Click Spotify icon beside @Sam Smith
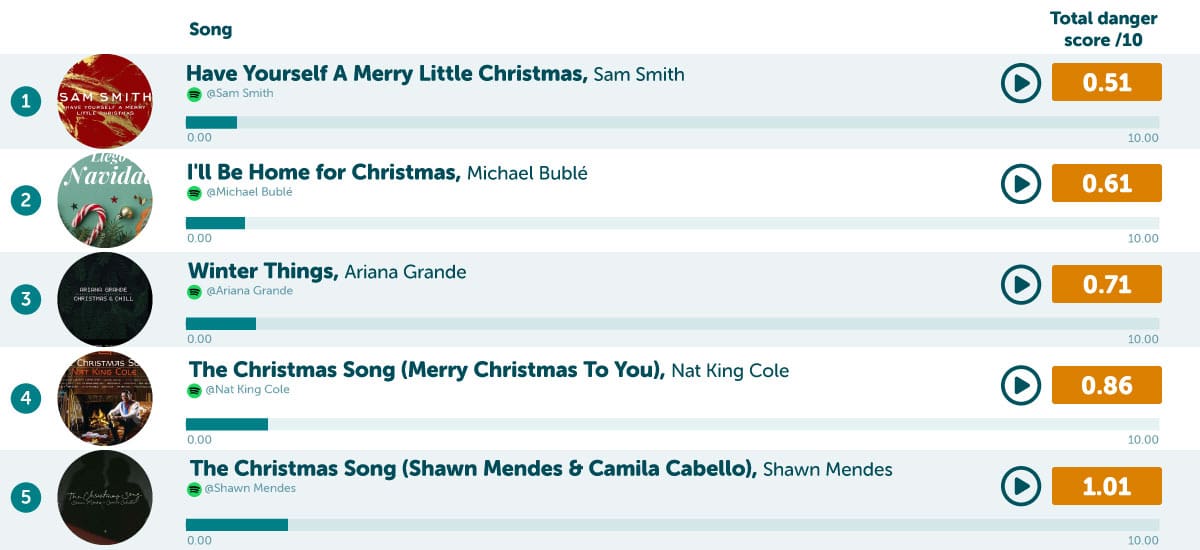Image resolution: width=1200 pixels, height=550 pixels. tap(194, 94)
